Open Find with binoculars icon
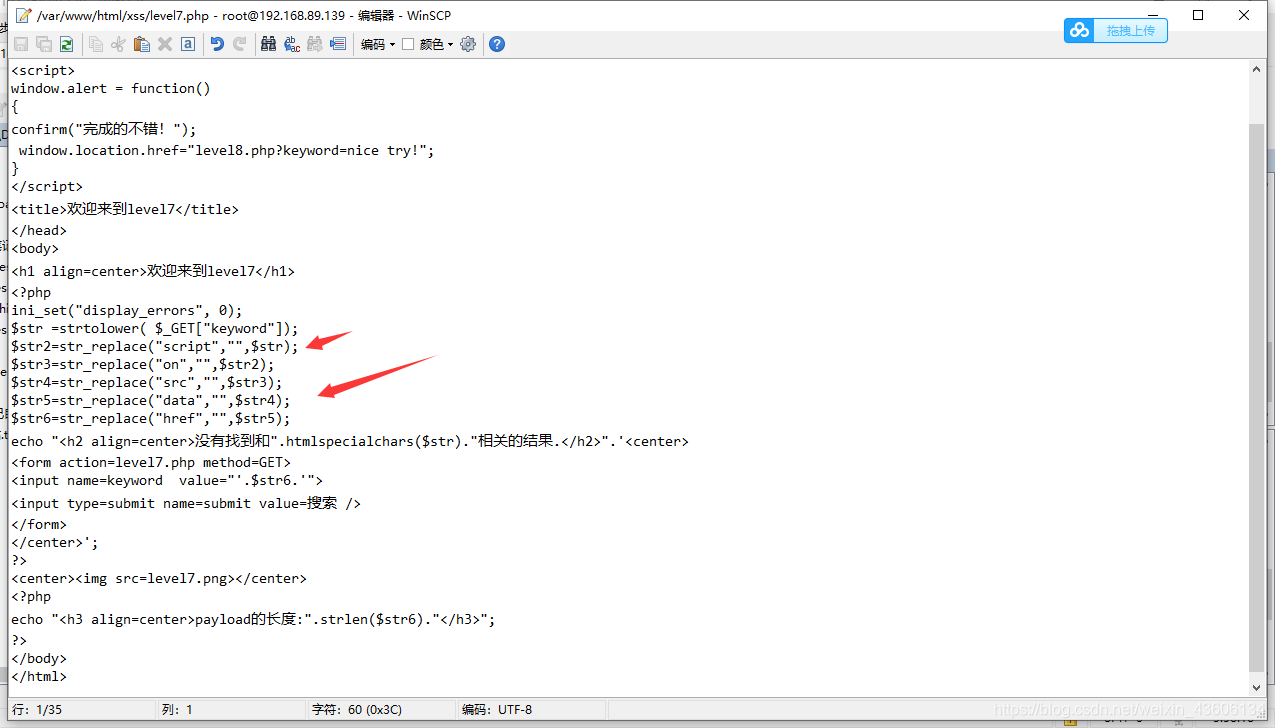Viewport: 1275px width, 728px height. click(x=269, y=44)
